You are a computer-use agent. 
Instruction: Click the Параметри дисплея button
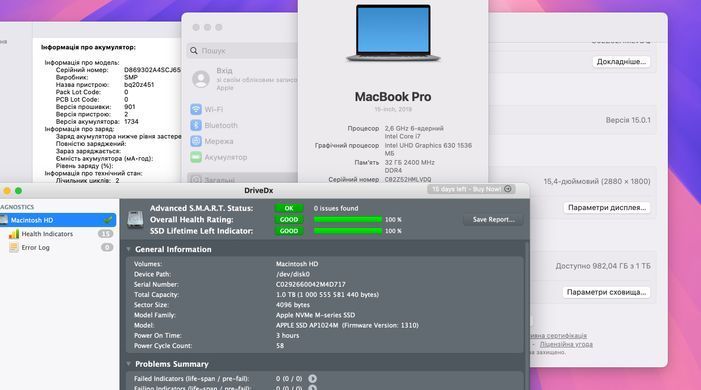point(606,208)
